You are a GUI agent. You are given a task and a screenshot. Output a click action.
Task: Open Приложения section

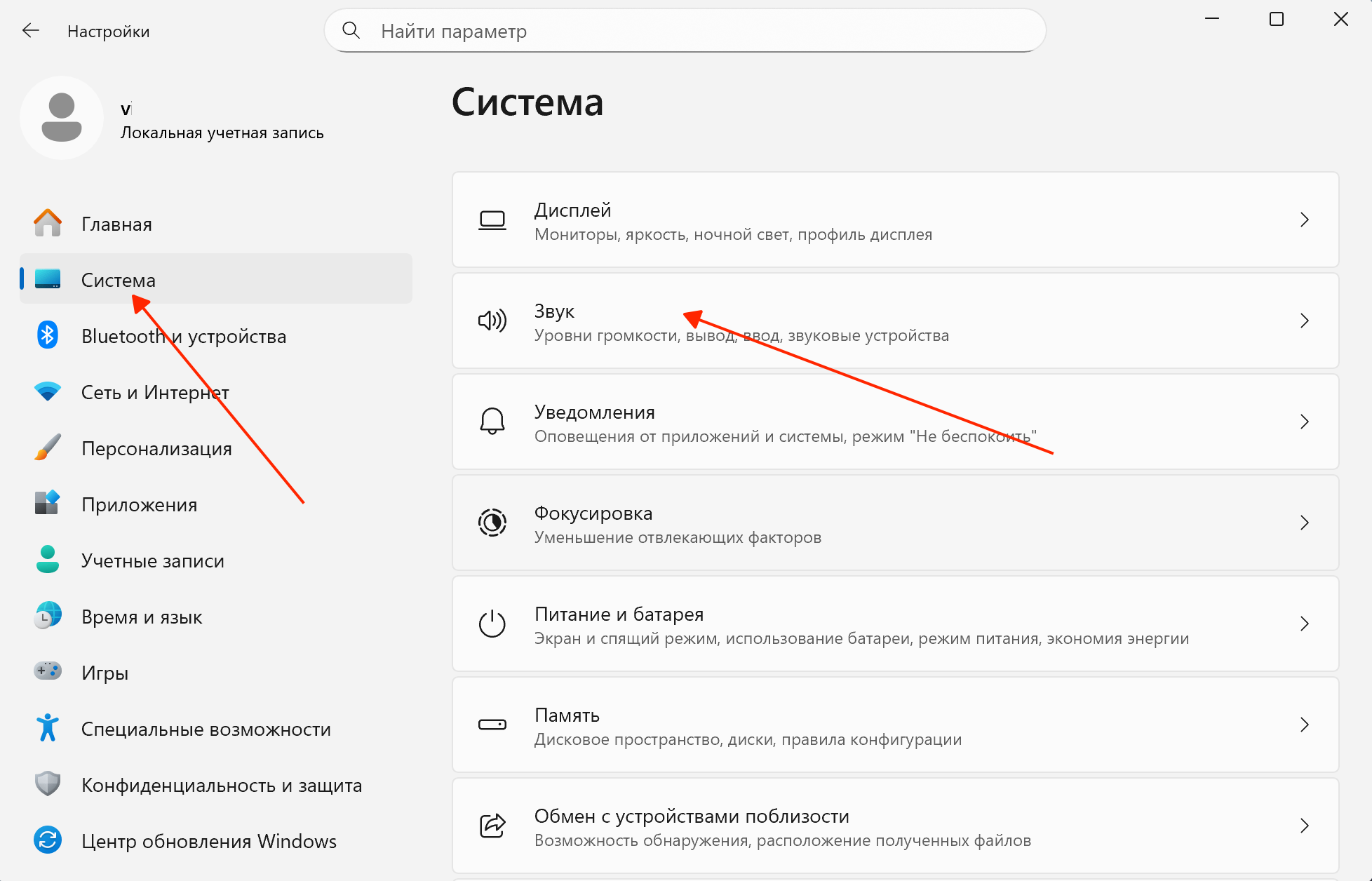pyautogui.click(x=216, y=504)
